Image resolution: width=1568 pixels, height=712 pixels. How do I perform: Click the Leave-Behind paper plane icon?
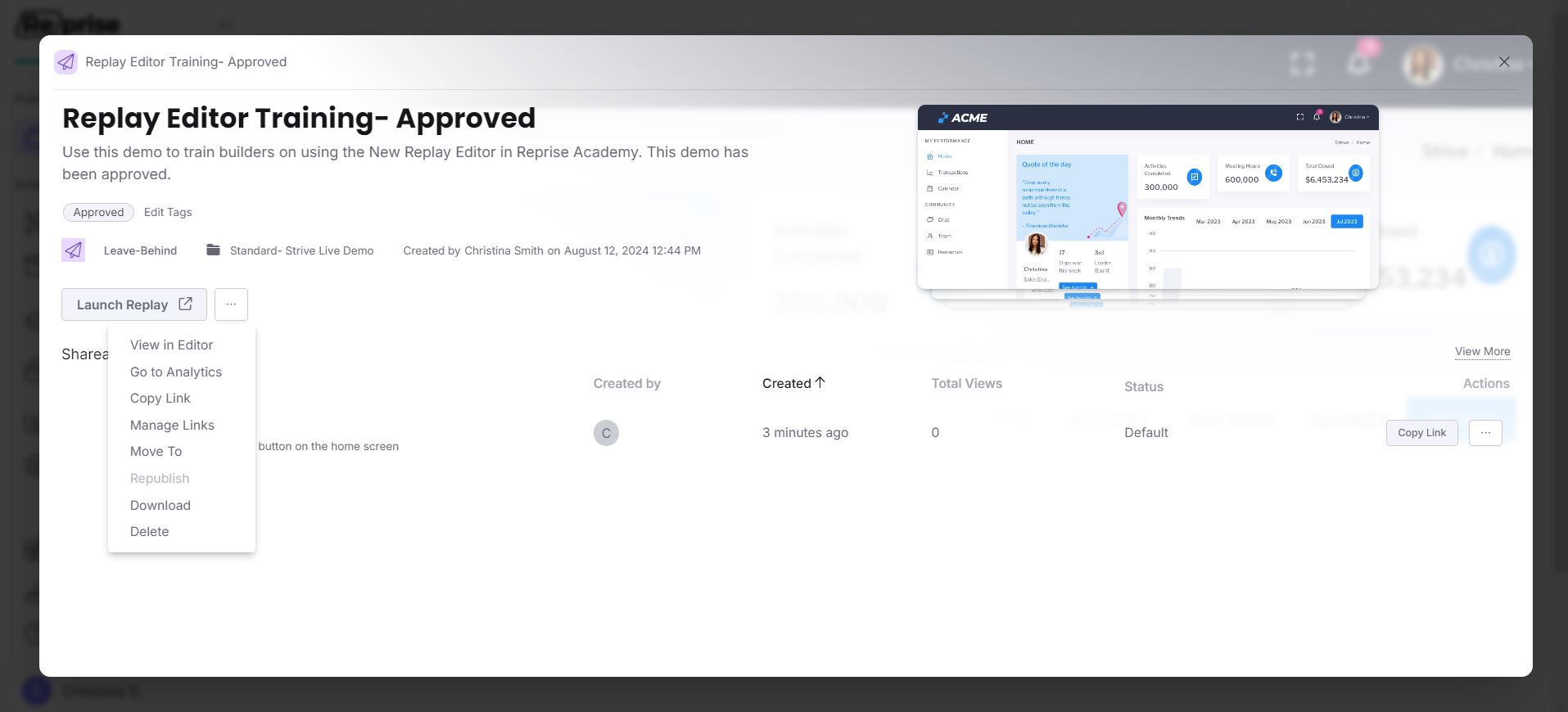(74, 250)
